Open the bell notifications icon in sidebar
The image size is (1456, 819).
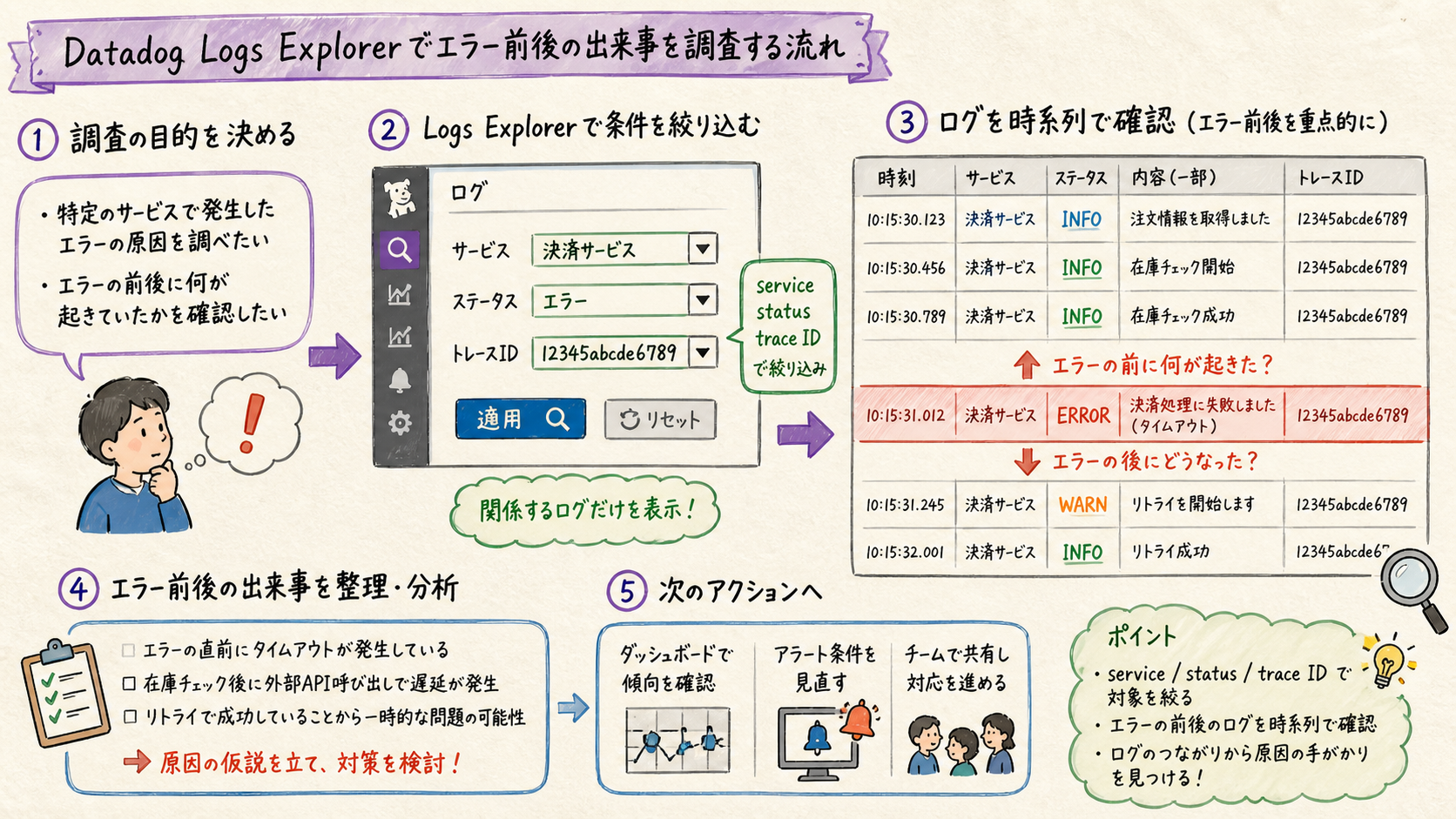pyautogui.click(x=400, y=380)
